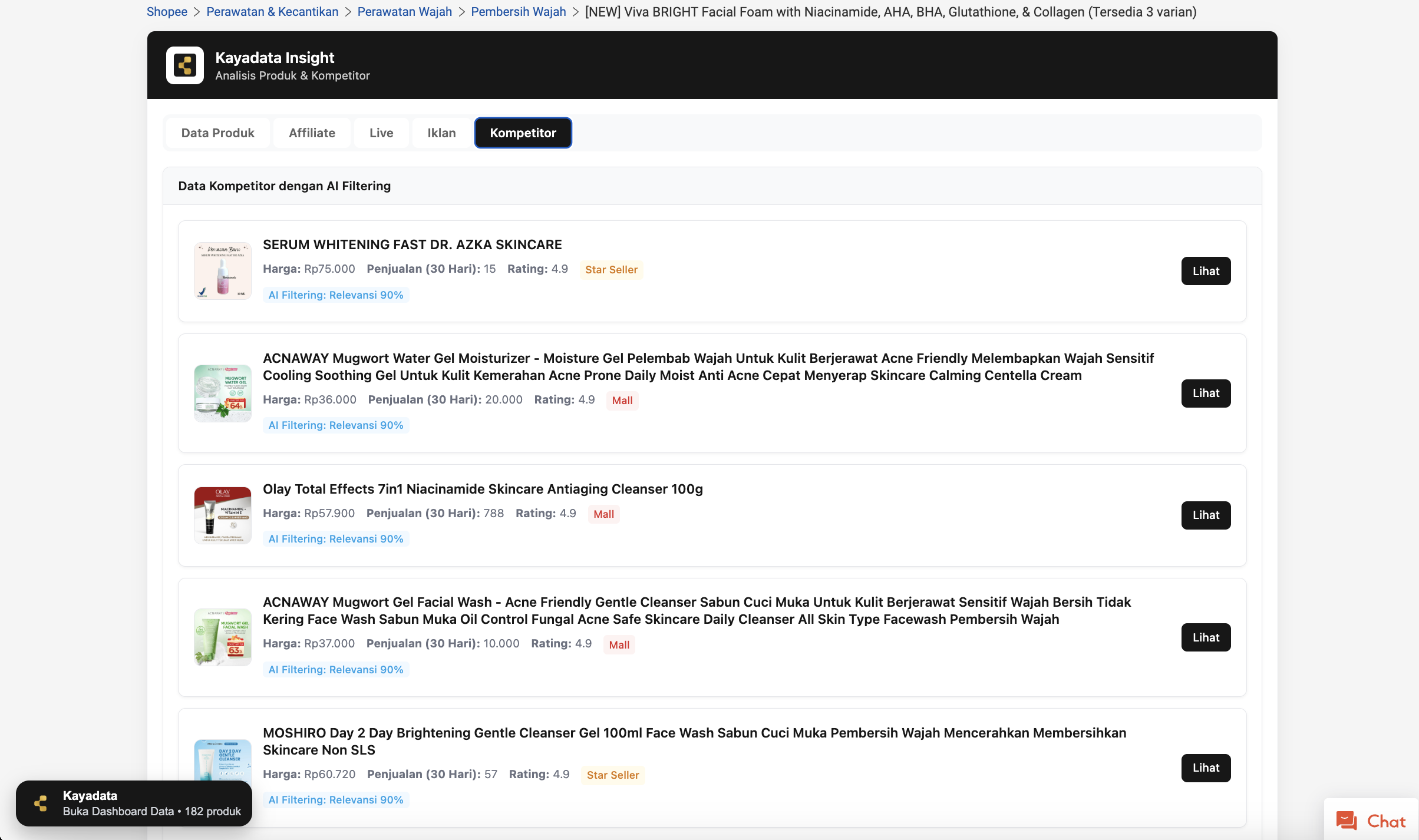Open the Pembersih Wajah breadcrumb link
Screen dimensions: 1419x840
click(518, 12)
